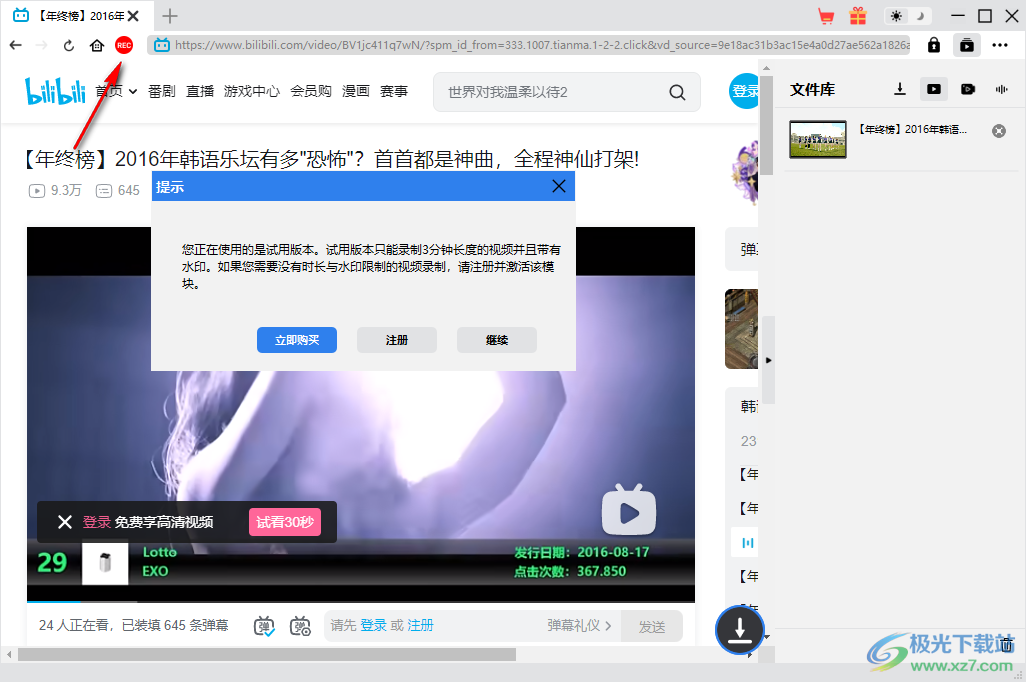Image resolution: width=1026 pixels, height=682 pixels.
Task: Open the browser three-dot options menu
Action: click(x=999, y=45)
